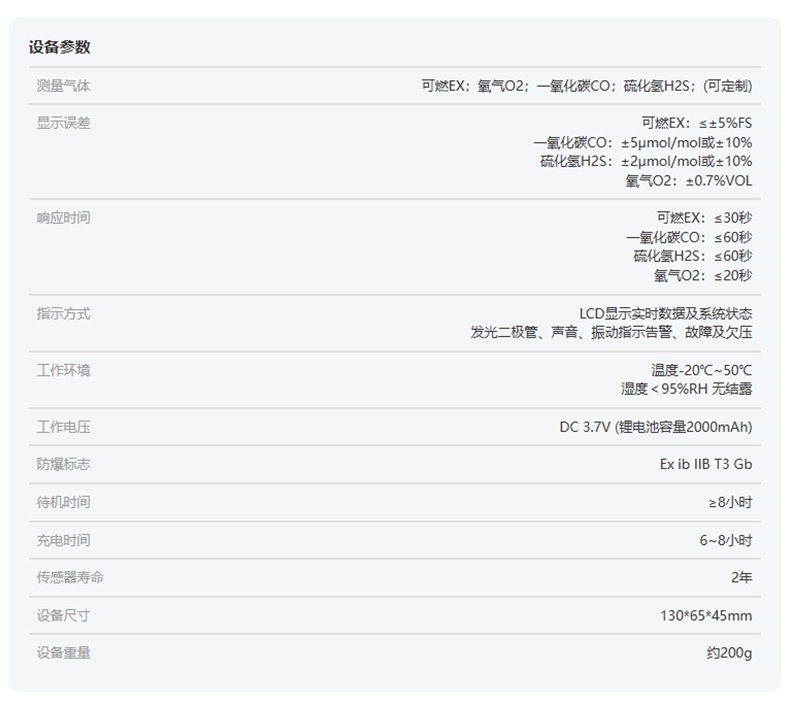Image resolution: width=790 pixels, height=704 pixels.
Task: Click the 可燃EX ≤30秒 response time
Action: pos(704,218)
